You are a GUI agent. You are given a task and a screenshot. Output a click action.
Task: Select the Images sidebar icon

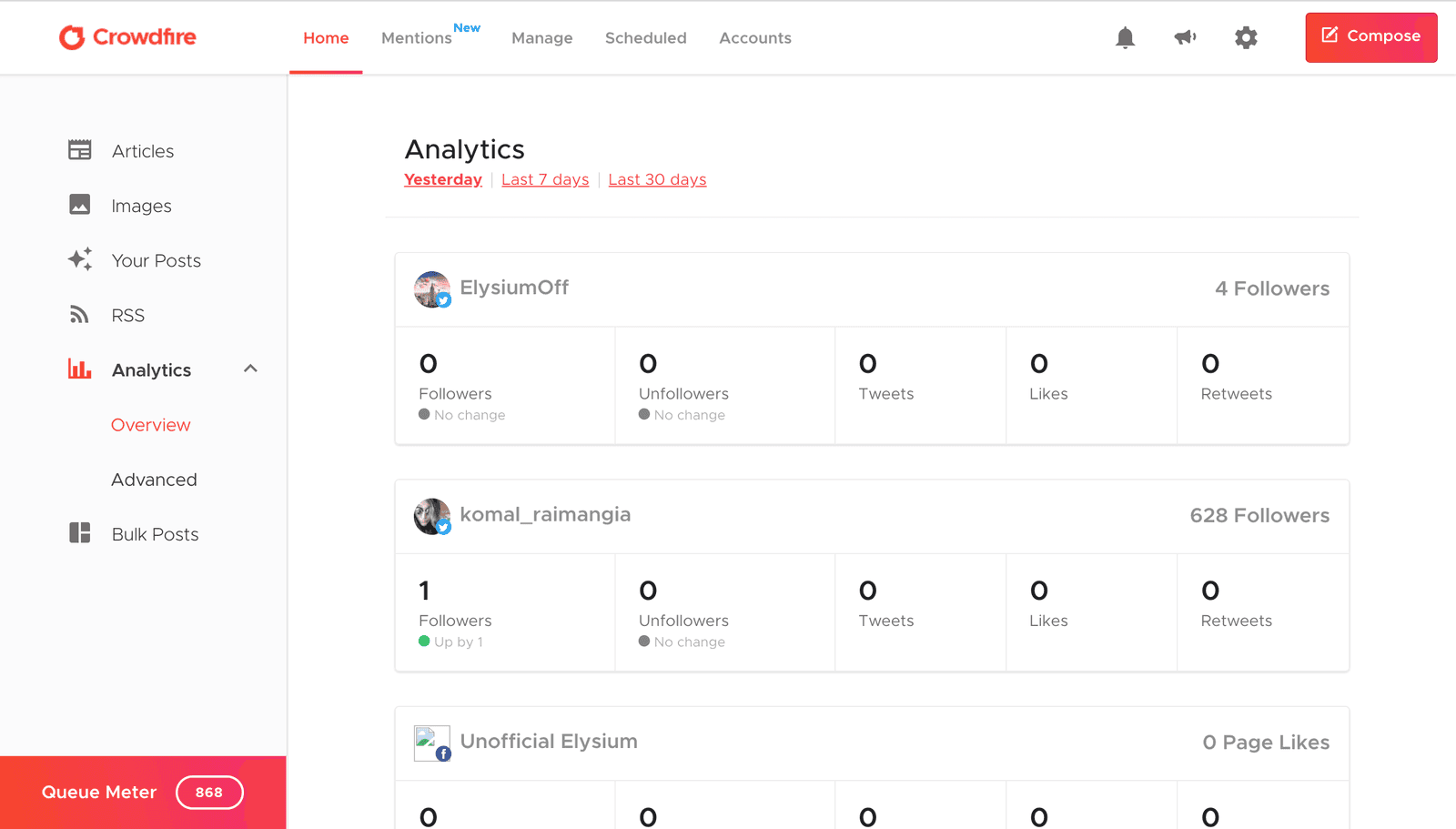[79, 205]
